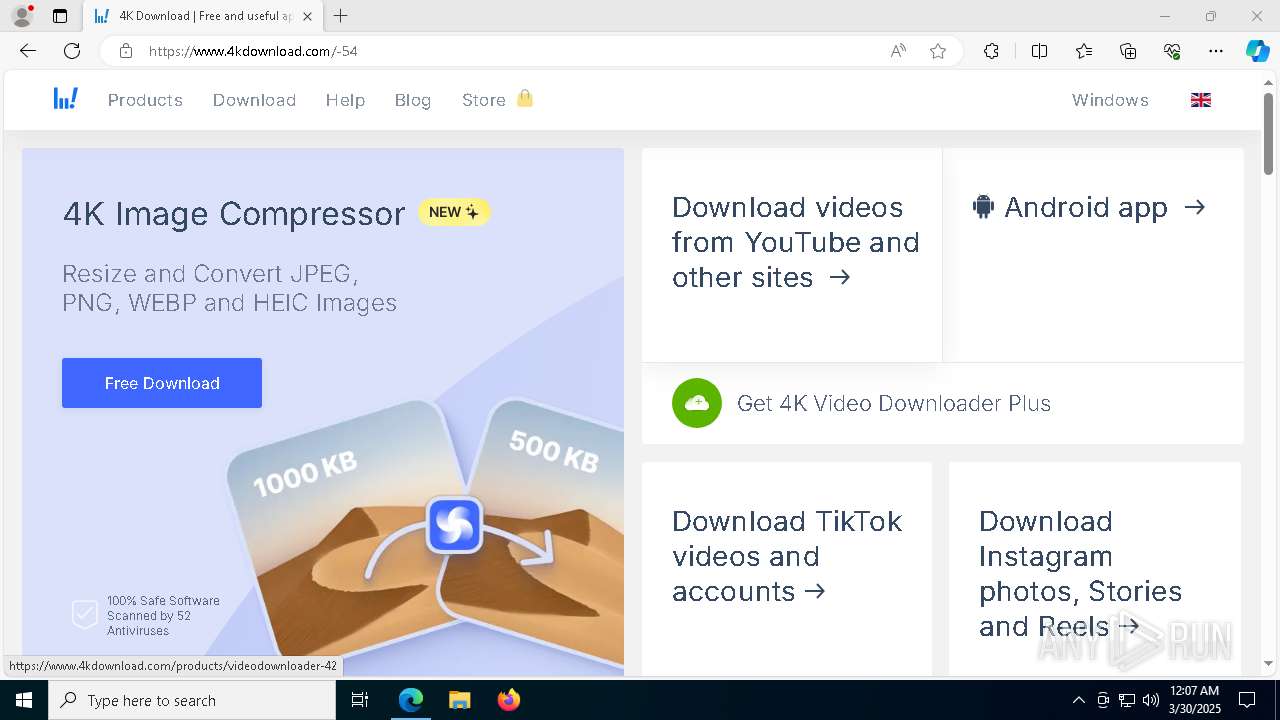Open volume control in tray
The image size is (1280, 720).
point(1151,700)
